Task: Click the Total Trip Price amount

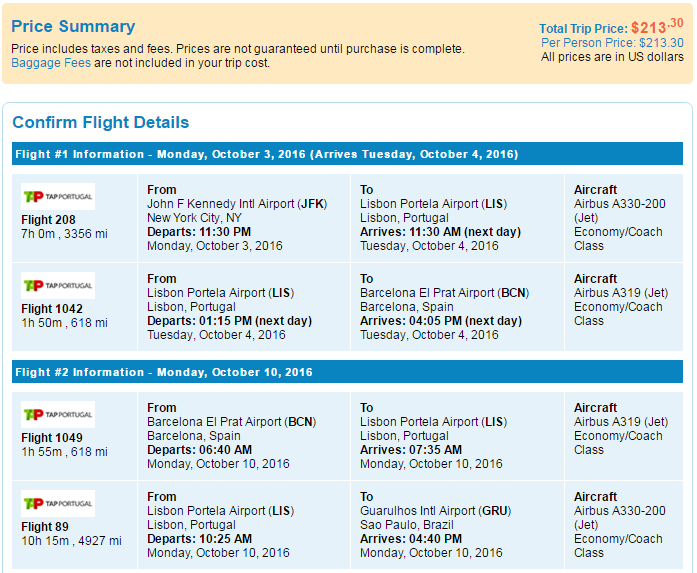Action: (657, 27)
